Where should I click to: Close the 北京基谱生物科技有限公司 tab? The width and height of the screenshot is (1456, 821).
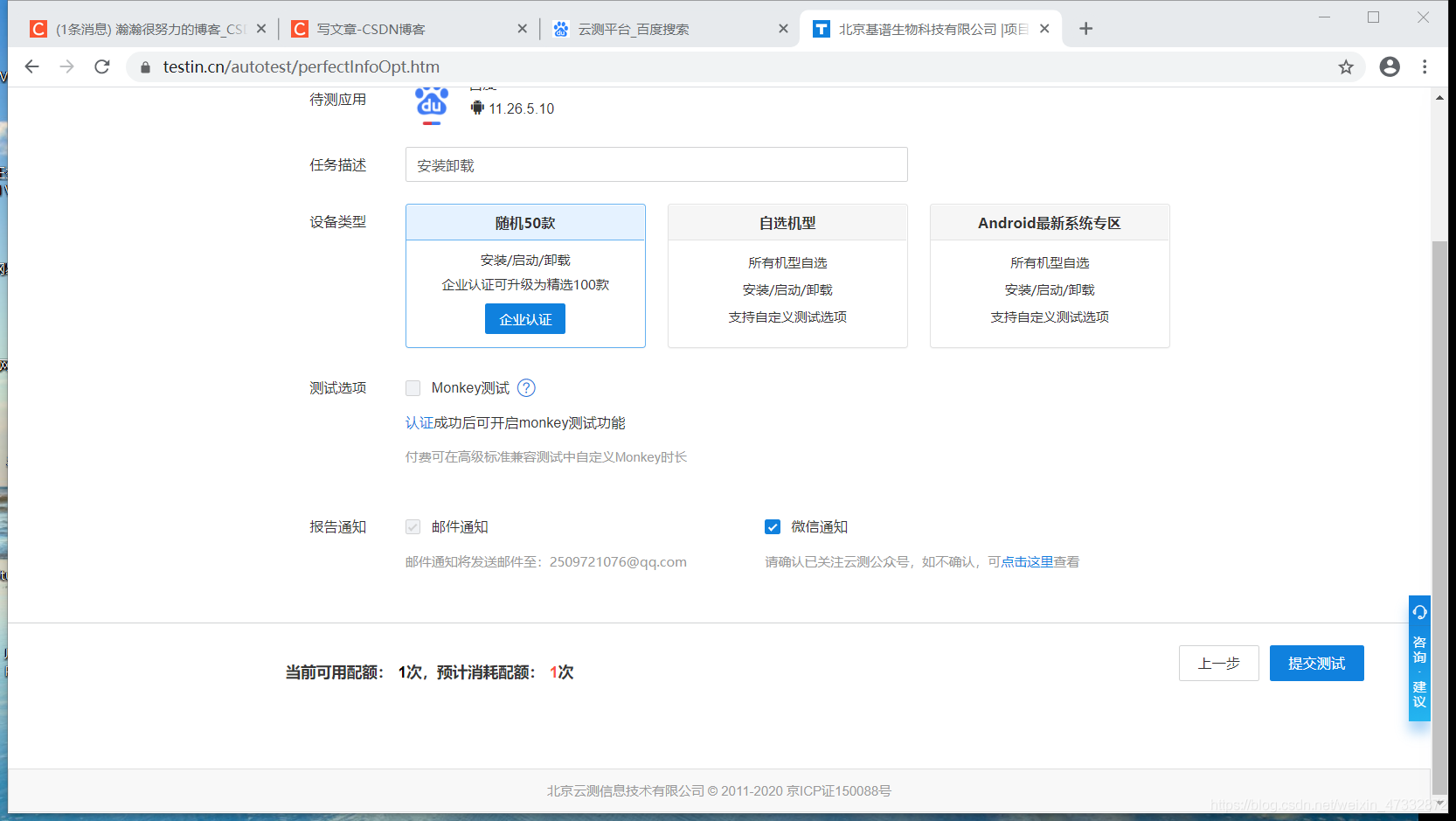(1044, 29)
